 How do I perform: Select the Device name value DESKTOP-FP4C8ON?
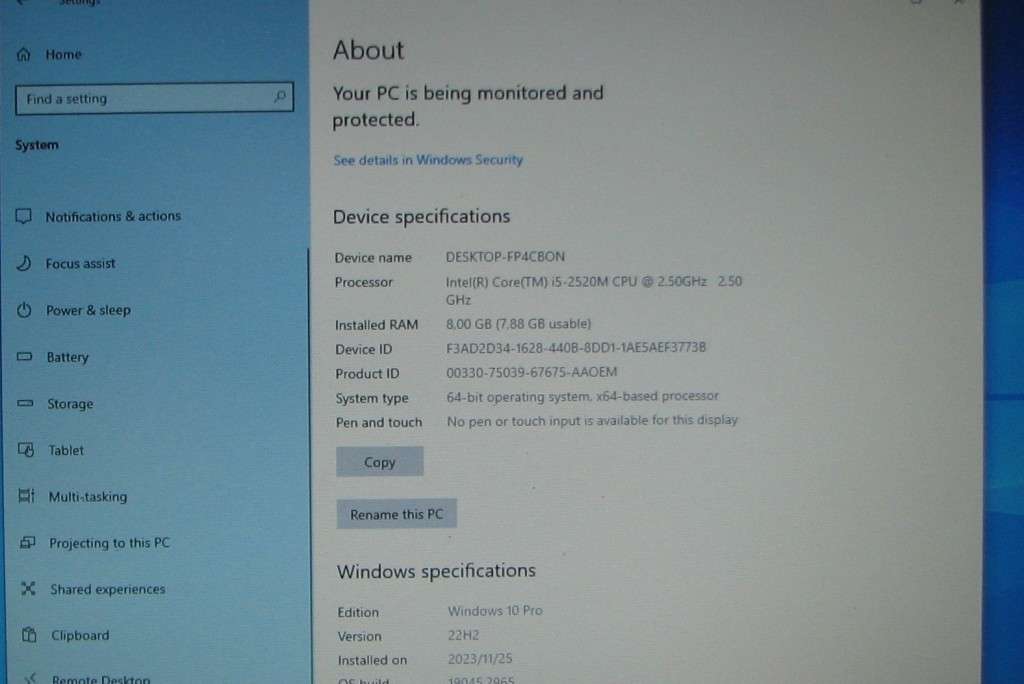[x=505, y=256]
